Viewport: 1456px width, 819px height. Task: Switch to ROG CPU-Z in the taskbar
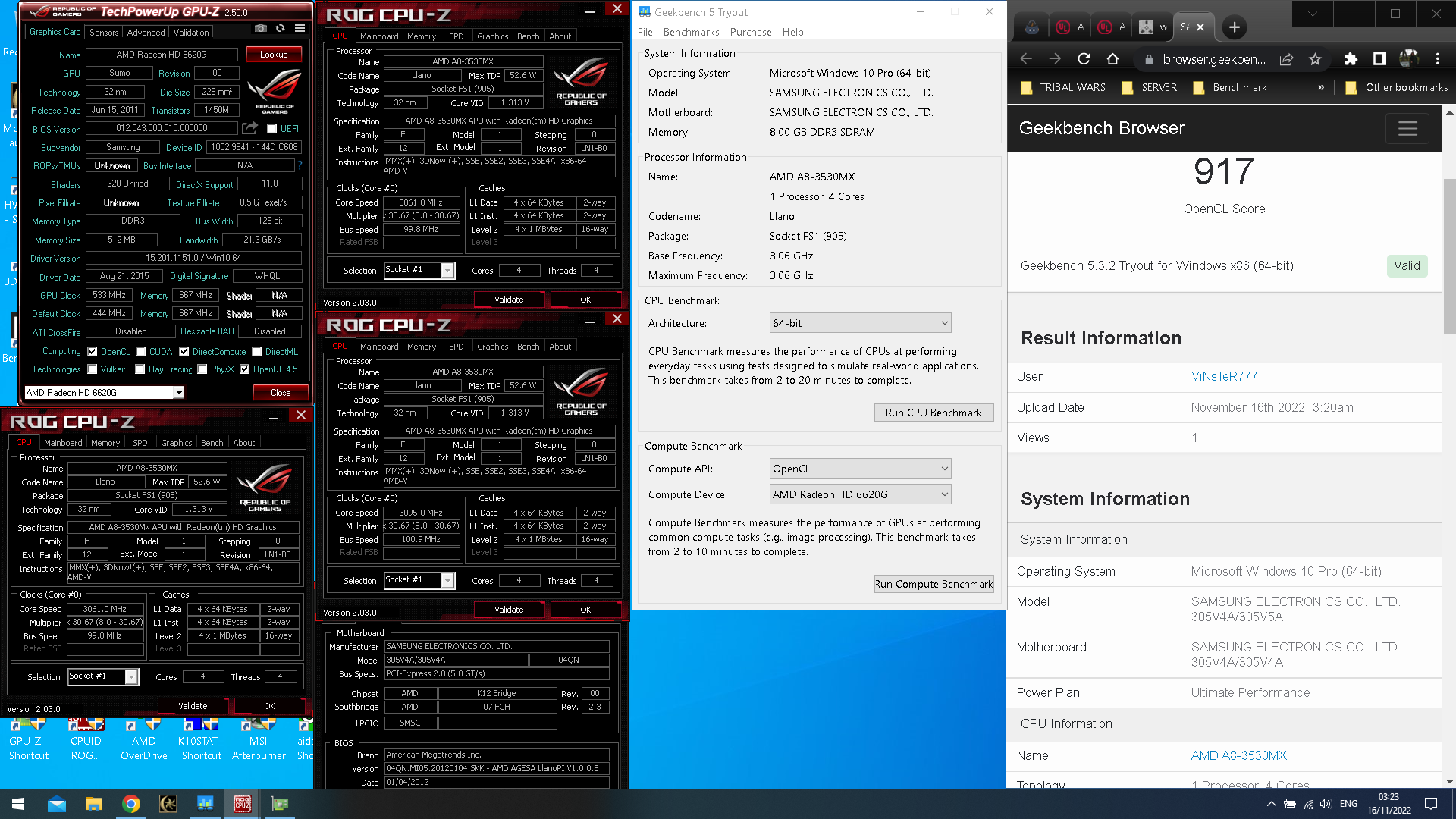[x=243, y=804]
